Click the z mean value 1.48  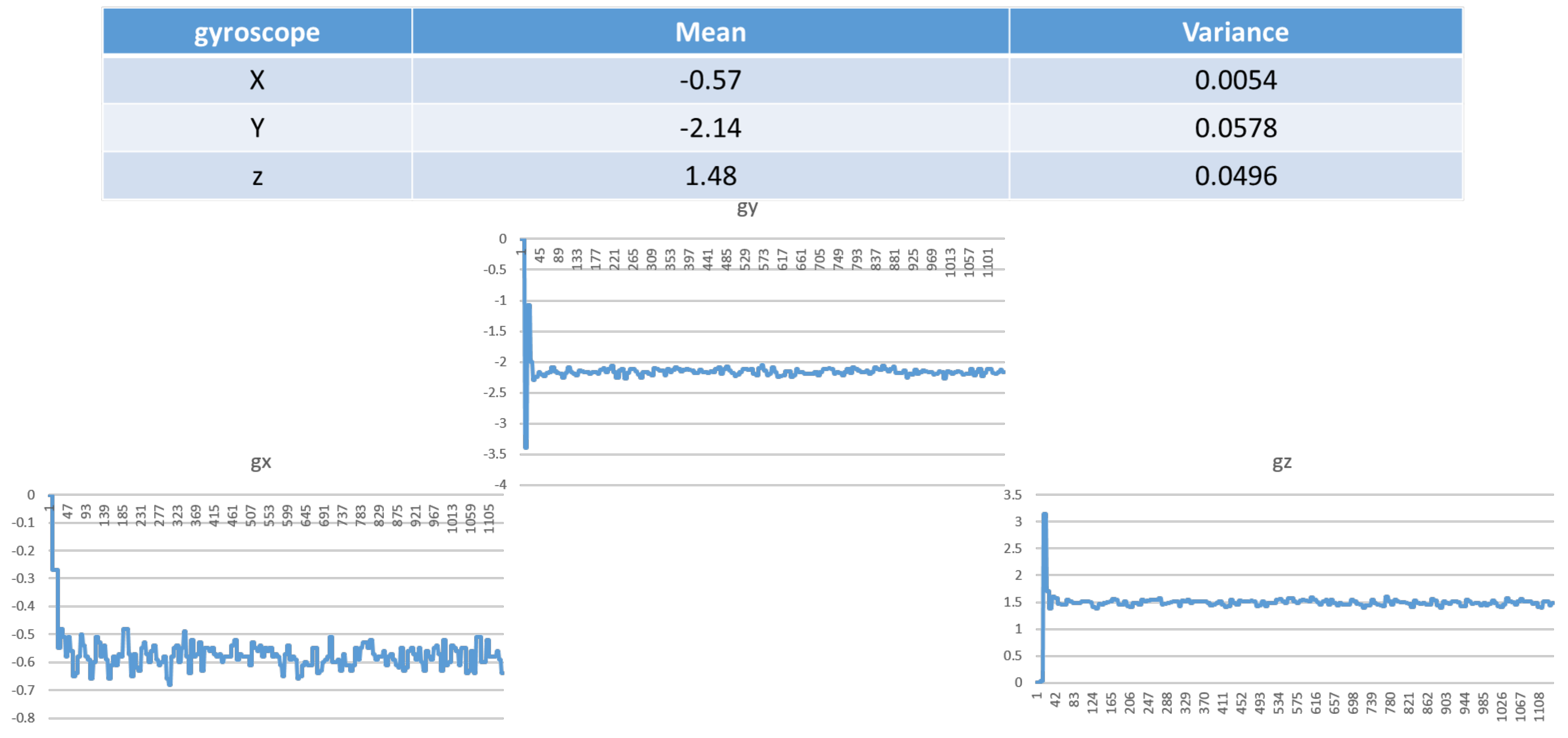pyautogui.click(x=710, y=176)
